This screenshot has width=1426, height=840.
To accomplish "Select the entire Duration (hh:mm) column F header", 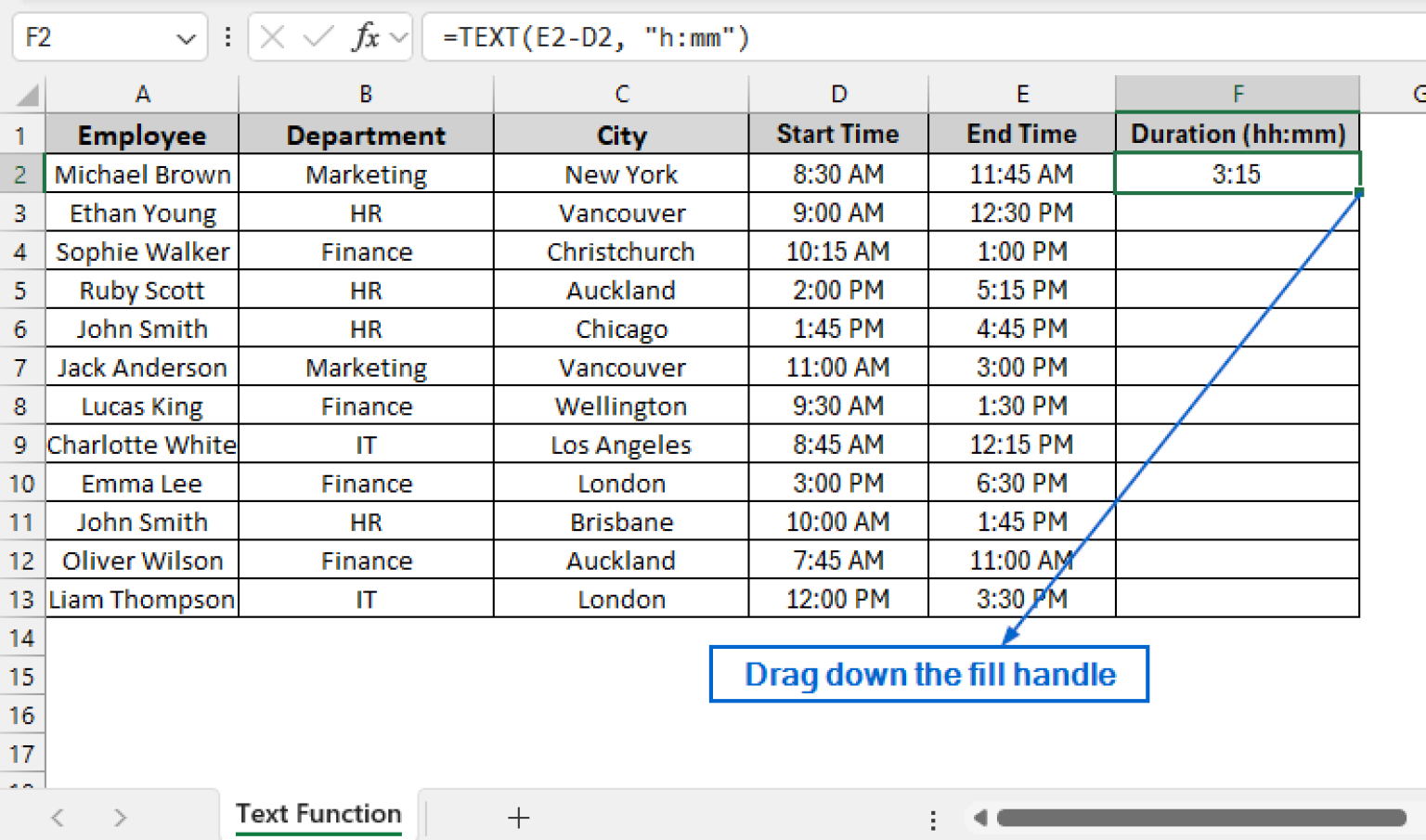I will [1237, 93].
